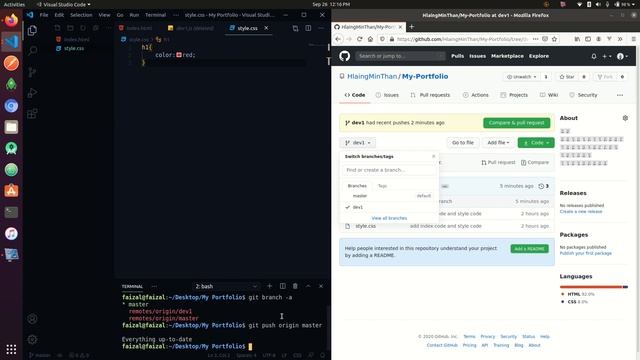Go to Firefox home page
Viewport: 640px width, 360px height.
click(370, 39)
